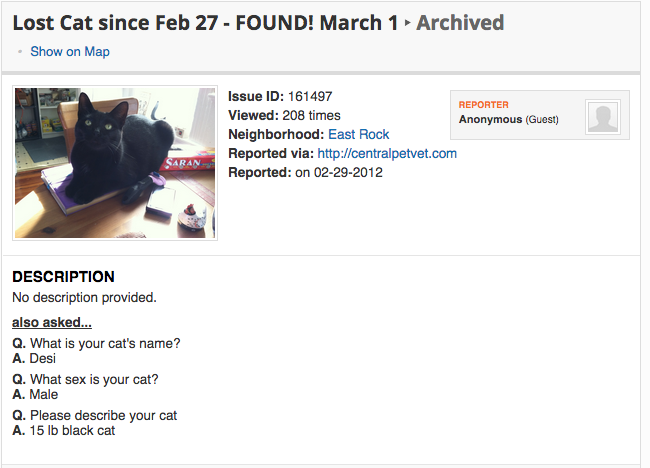Click the REPORTER label in the reporter box
This screenshot has width=650, height=468.
pos(483,105)
